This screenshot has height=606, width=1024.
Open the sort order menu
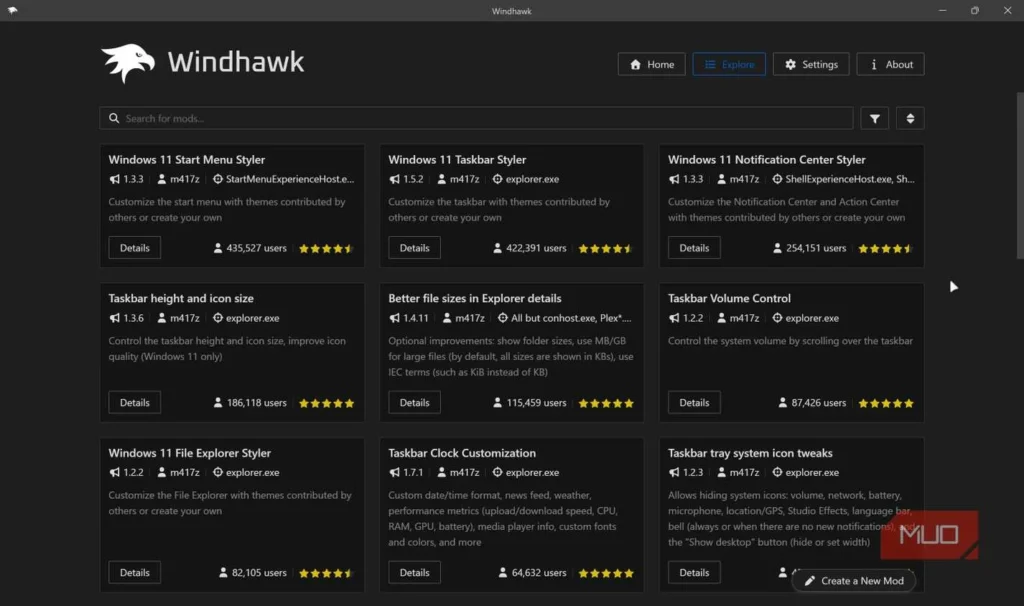pyautogui.click(x=910, y=118)
